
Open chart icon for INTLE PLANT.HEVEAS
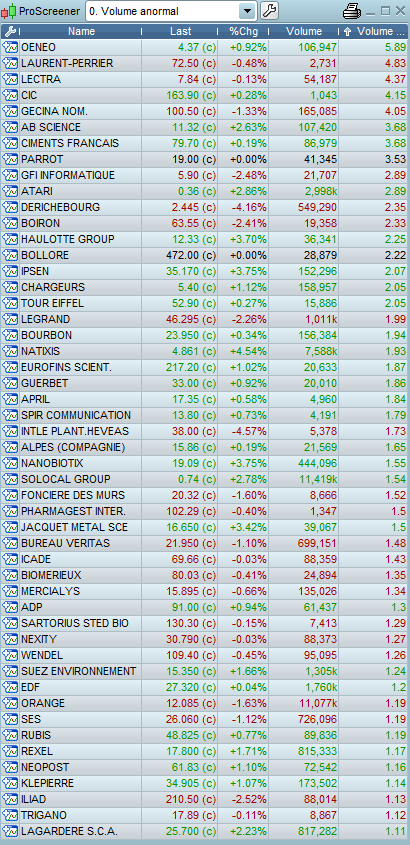coord(11,431)
